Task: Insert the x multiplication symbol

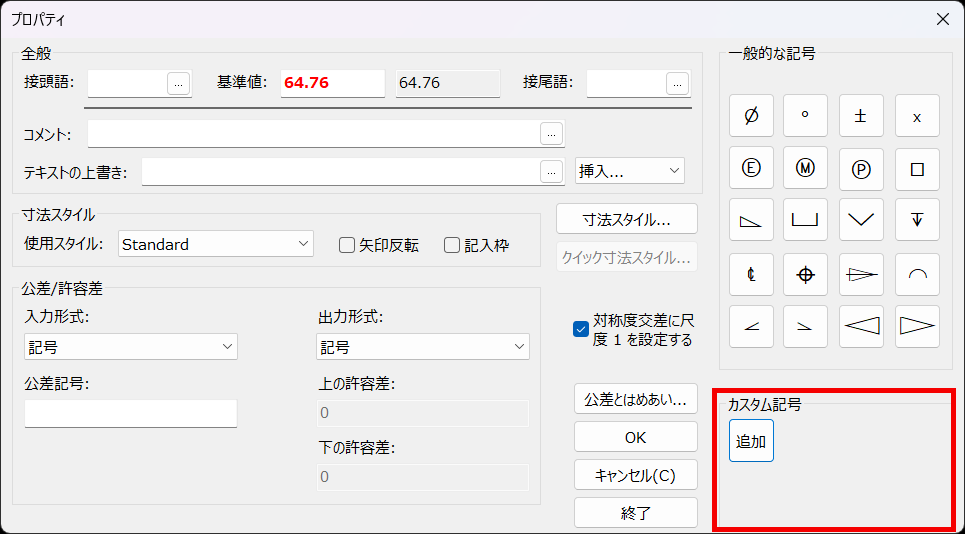Action: point(917,116)
